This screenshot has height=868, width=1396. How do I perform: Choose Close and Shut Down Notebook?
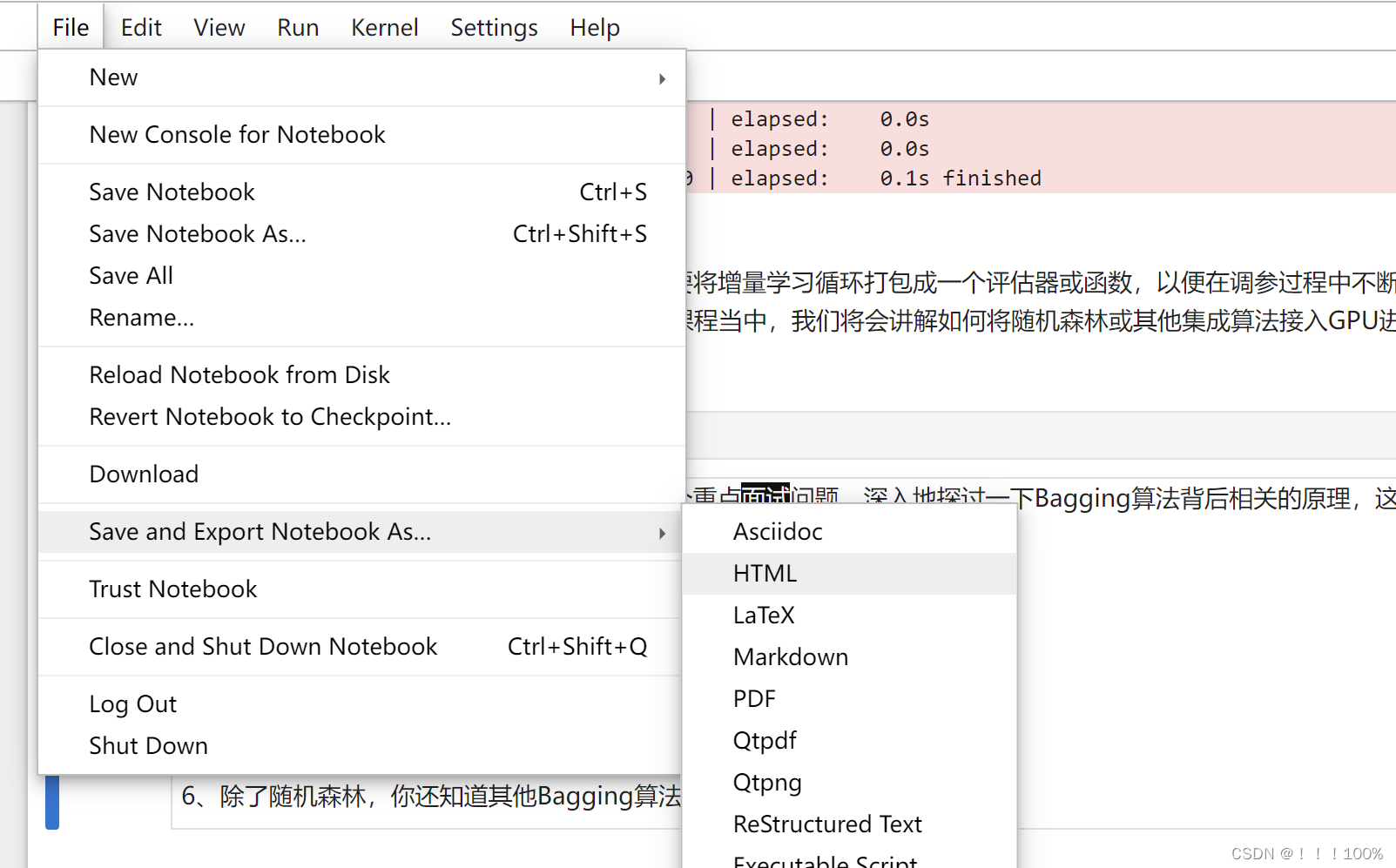click(263, 646)
